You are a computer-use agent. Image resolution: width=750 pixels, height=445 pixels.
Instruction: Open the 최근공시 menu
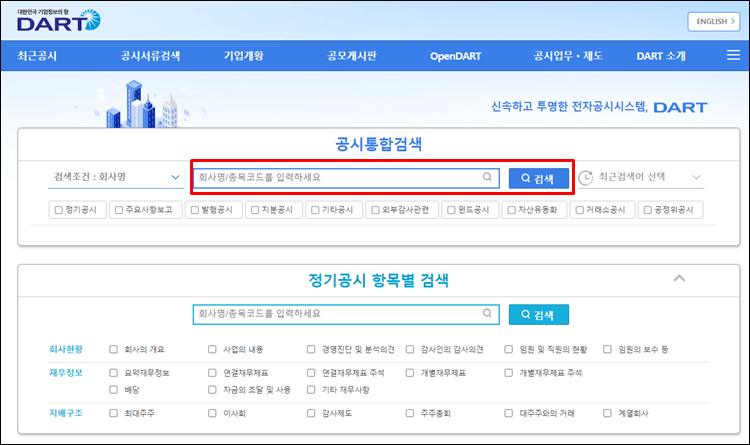point(37,56)
